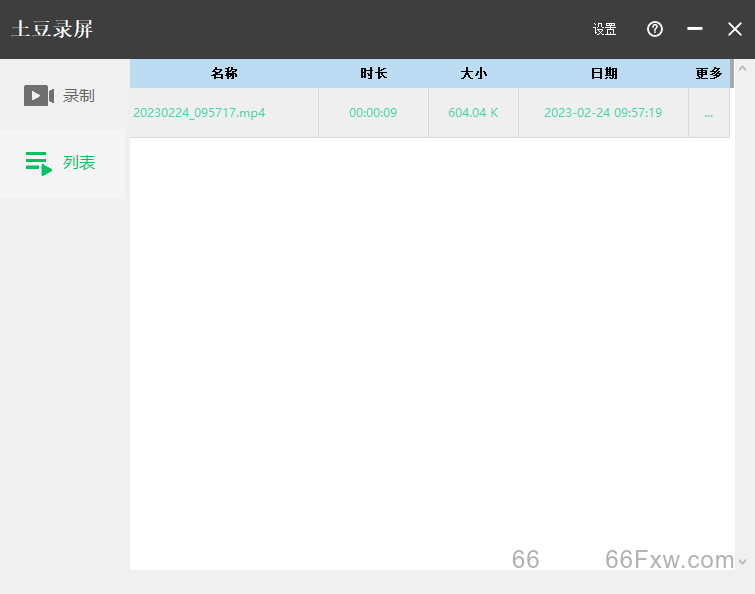Click the duration 00:00:09 cell
Viewport: 755px width, 594px height.
point(373,113)
